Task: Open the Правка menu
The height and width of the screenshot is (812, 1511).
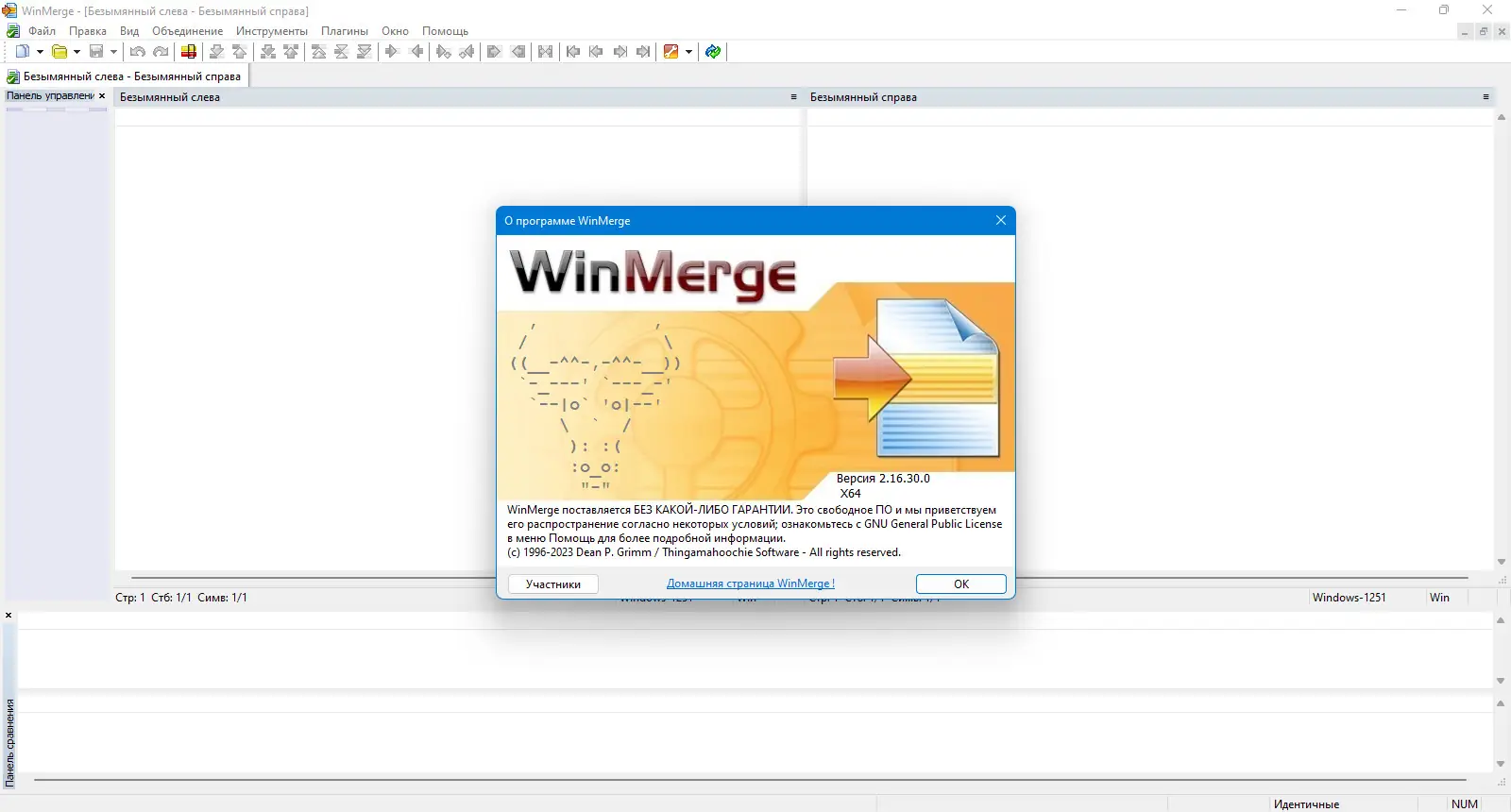Action: click(x=88, y=31)
